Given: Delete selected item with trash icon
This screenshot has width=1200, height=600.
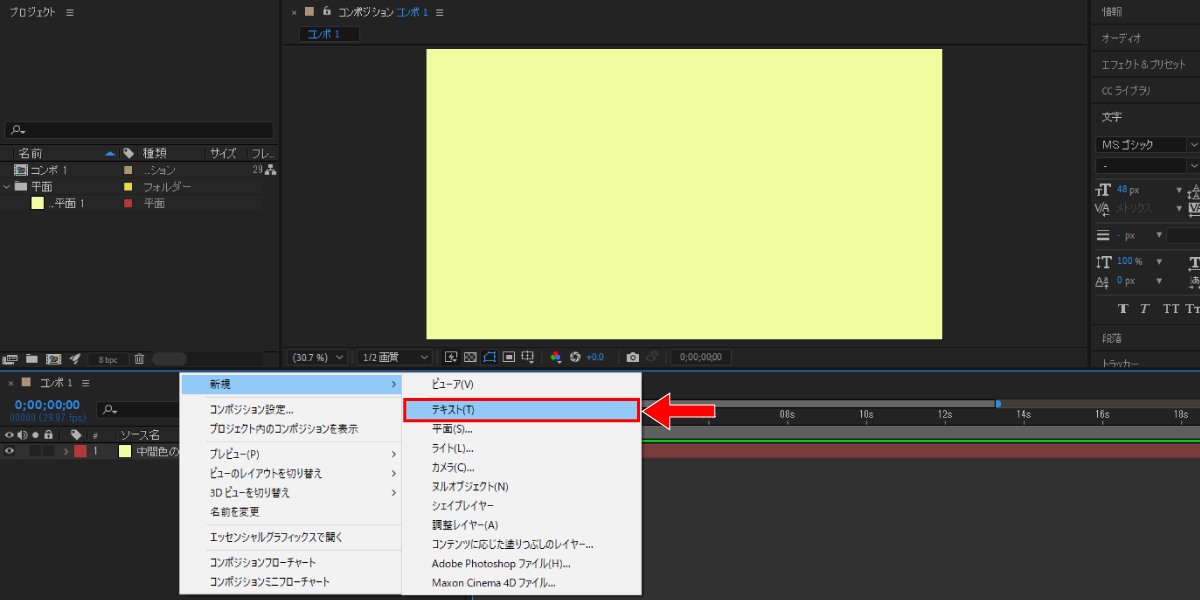Looking at the screenshot, I should [x=140, y=358].
